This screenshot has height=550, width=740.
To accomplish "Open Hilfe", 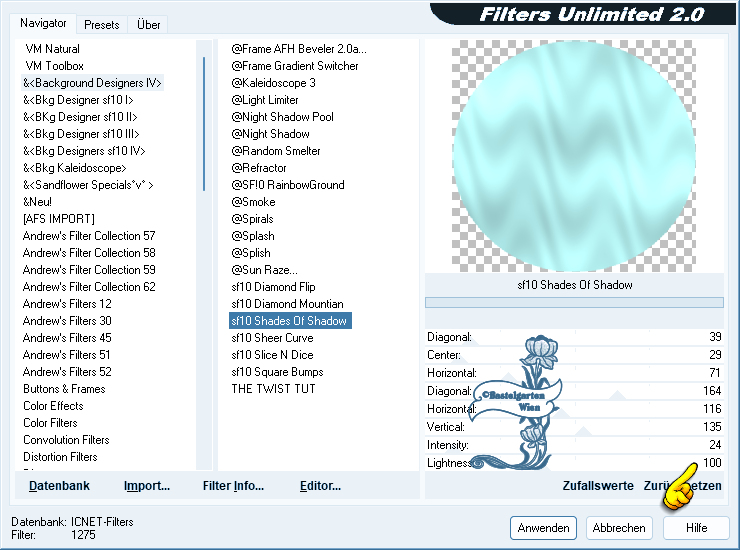I will pos(696,528).
